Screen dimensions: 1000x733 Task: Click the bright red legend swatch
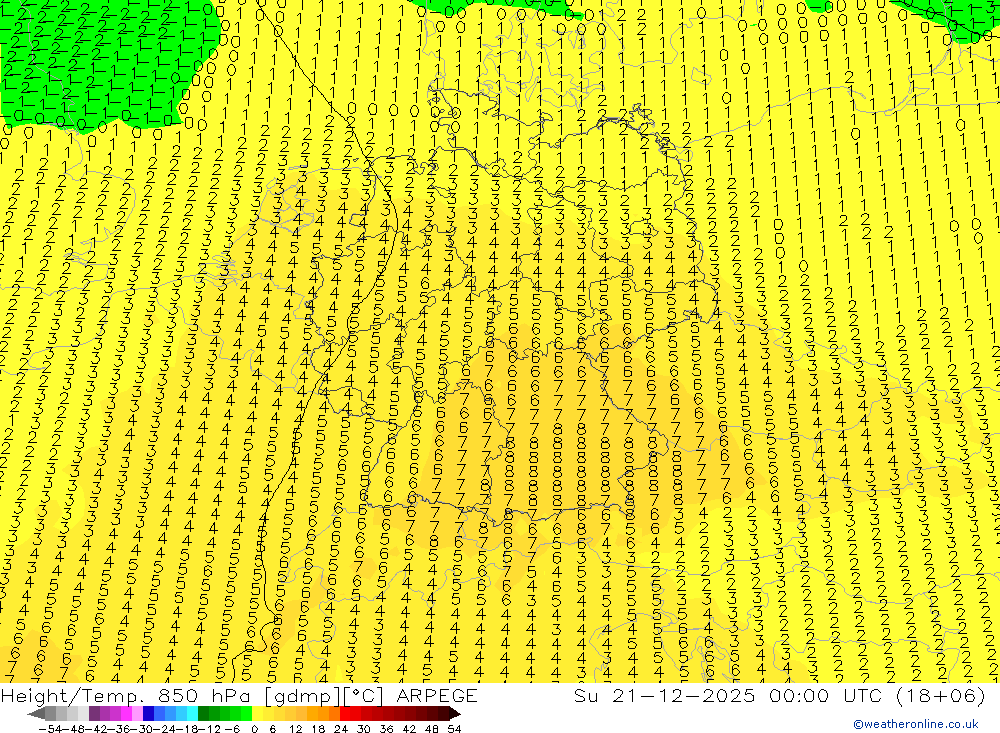(345, 714)
